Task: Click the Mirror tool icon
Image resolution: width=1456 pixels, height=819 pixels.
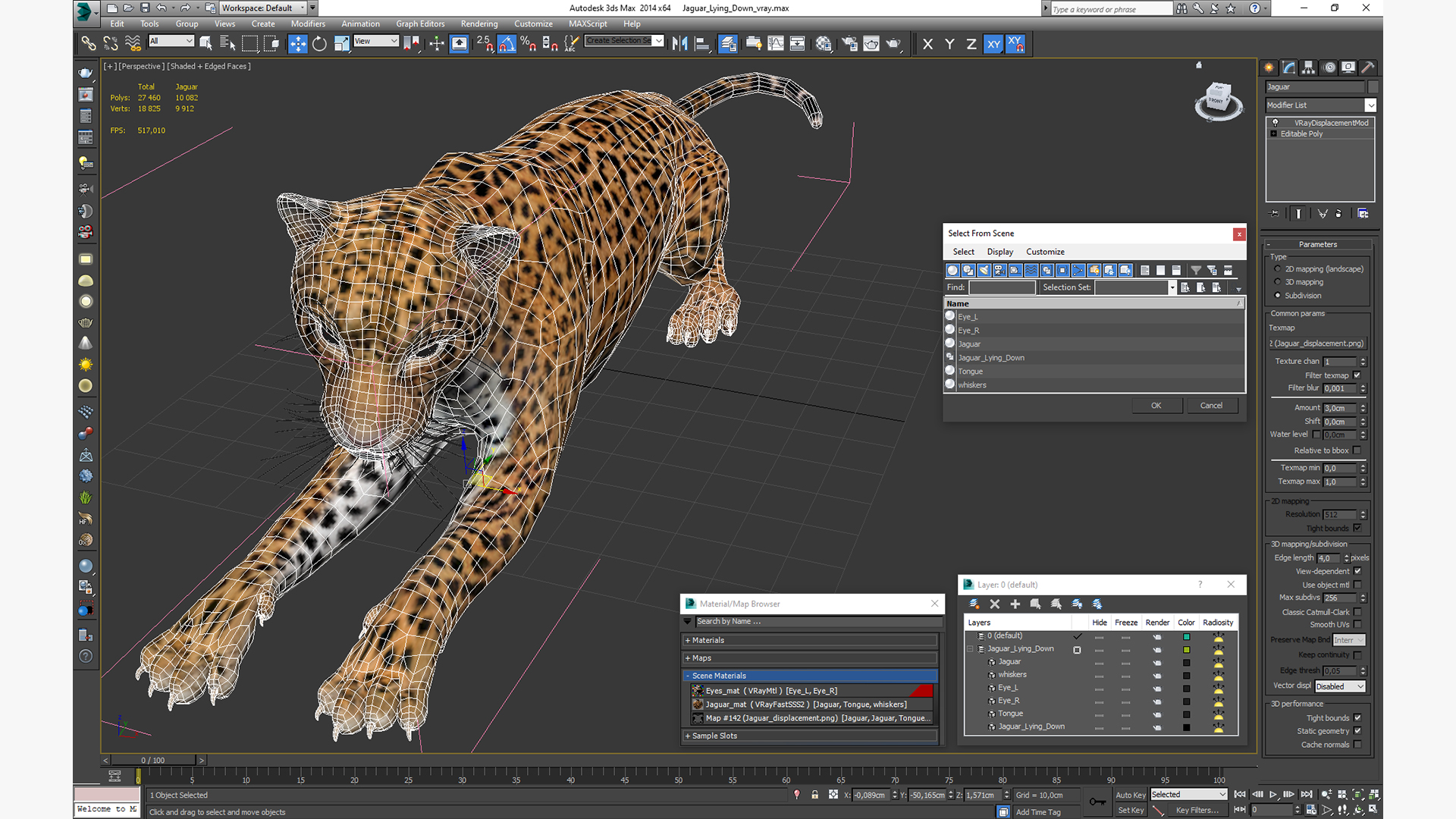Action: point(680,44)
